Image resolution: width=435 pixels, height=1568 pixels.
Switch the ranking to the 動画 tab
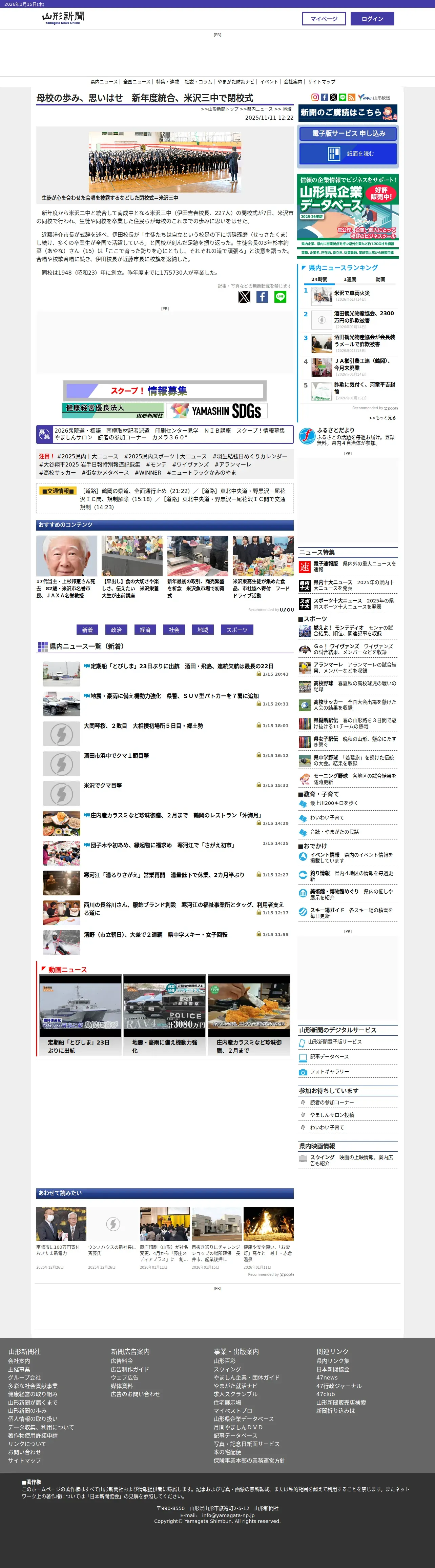(380, 279)
